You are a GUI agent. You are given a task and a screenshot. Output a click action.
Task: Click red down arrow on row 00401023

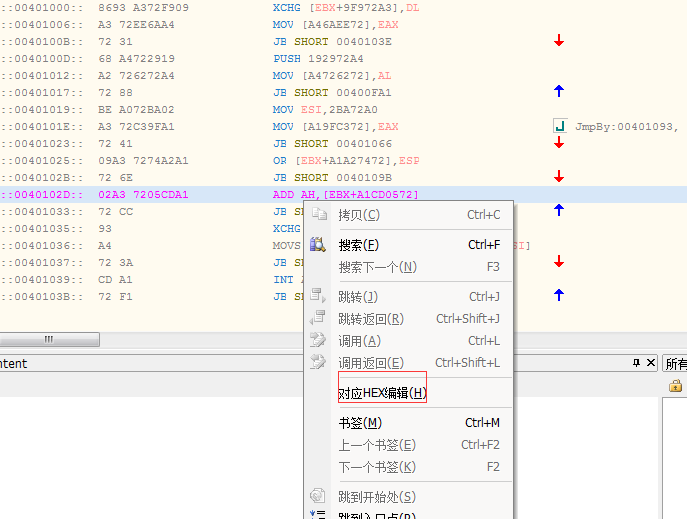pyautogui.click(x=559, y=142)
